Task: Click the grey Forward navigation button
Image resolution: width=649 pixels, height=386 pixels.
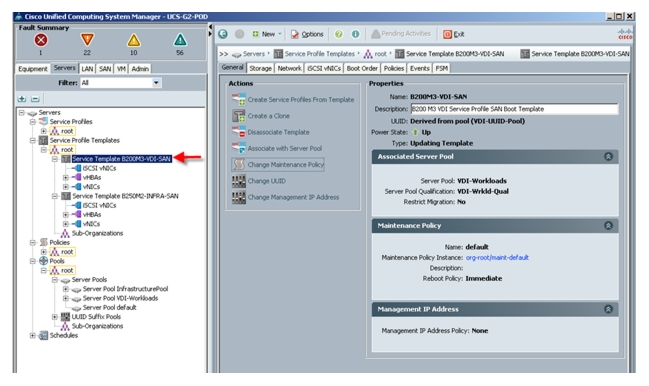Action: pyautogui.click(x=239, y=34)
